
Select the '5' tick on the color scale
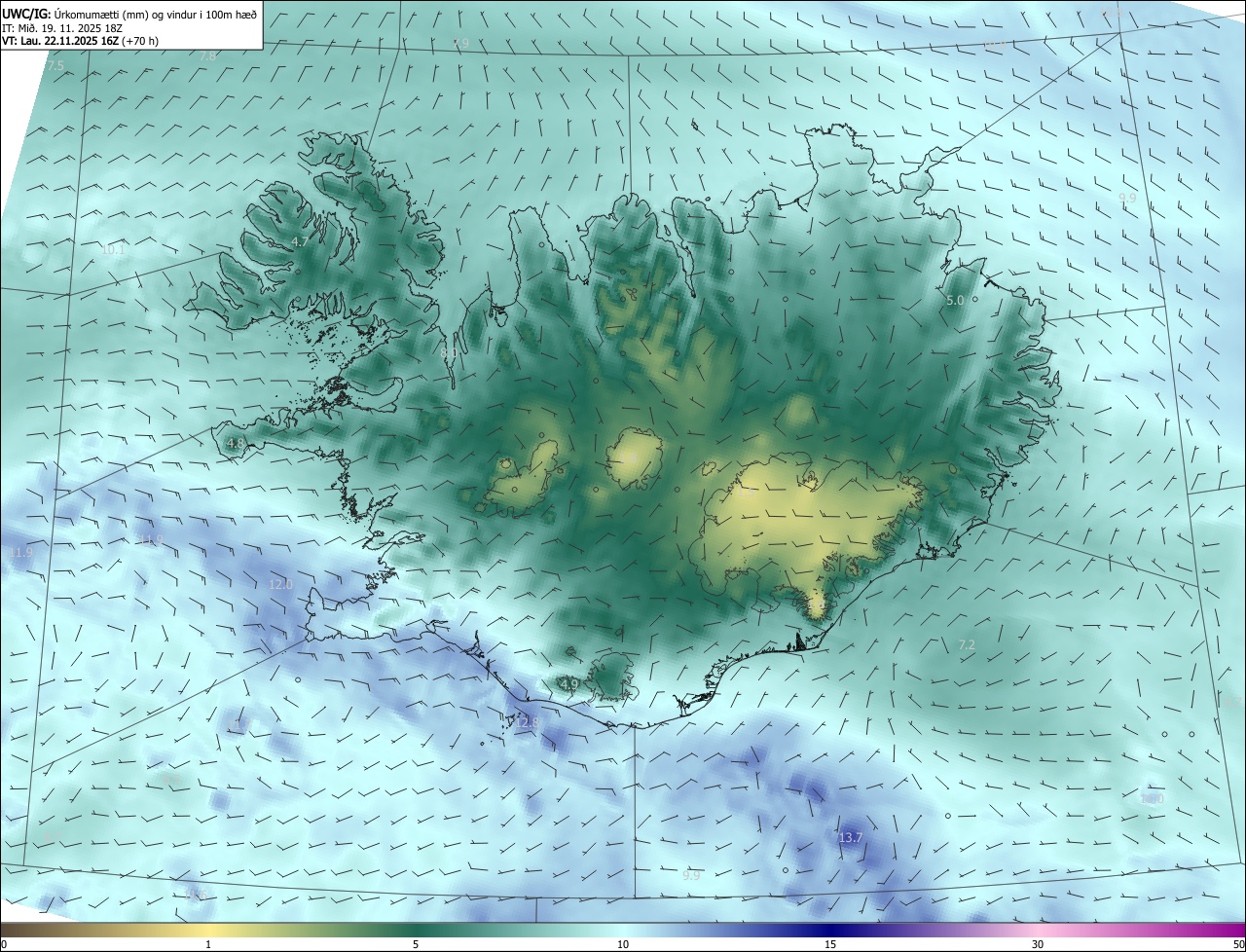pyautogui.click(x=416, y=944)
